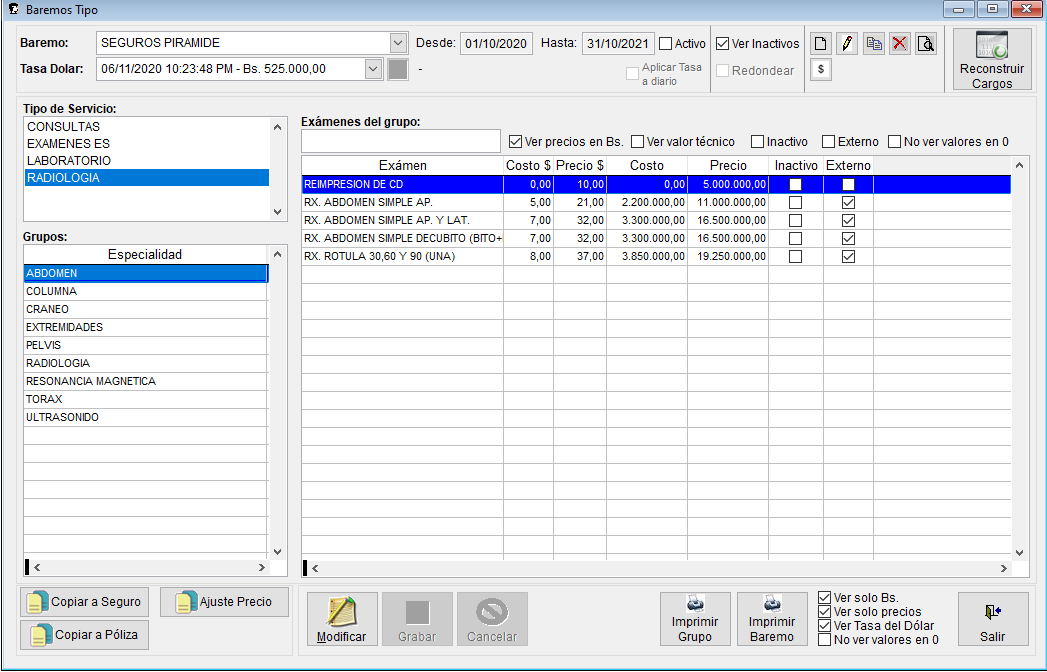1047x672 pixels.
Task: Click Reconstruir Cargos button
Action: tap(992, 59)
